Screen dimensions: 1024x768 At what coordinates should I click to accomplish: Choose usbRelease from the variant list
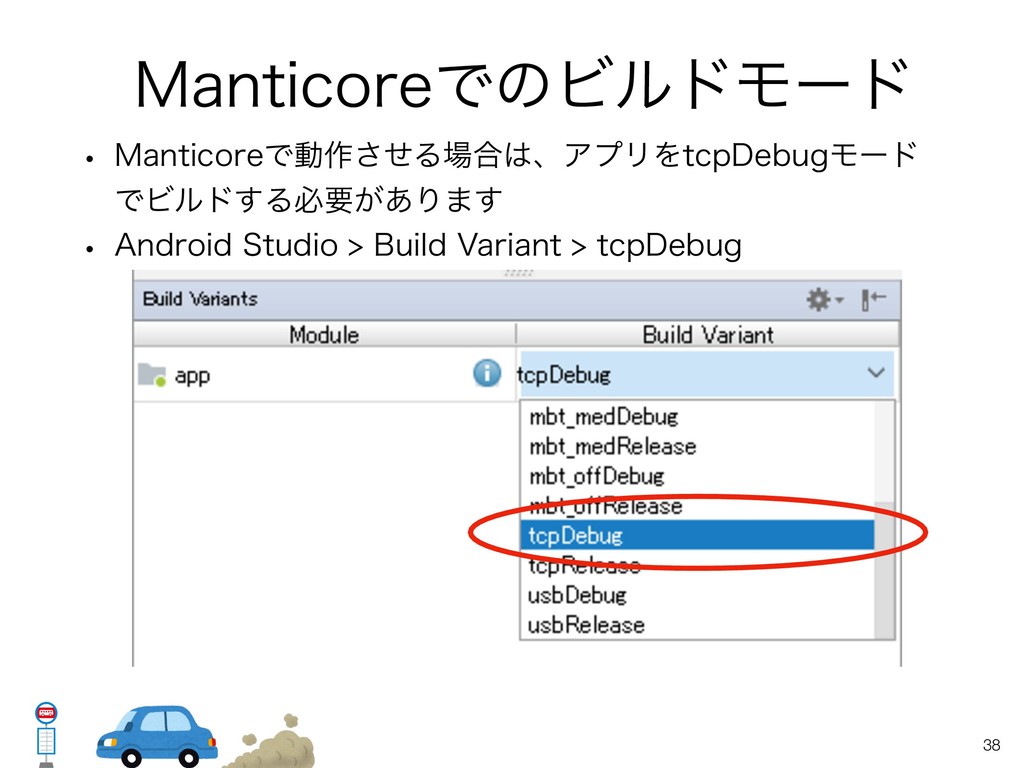coord(697,625)
